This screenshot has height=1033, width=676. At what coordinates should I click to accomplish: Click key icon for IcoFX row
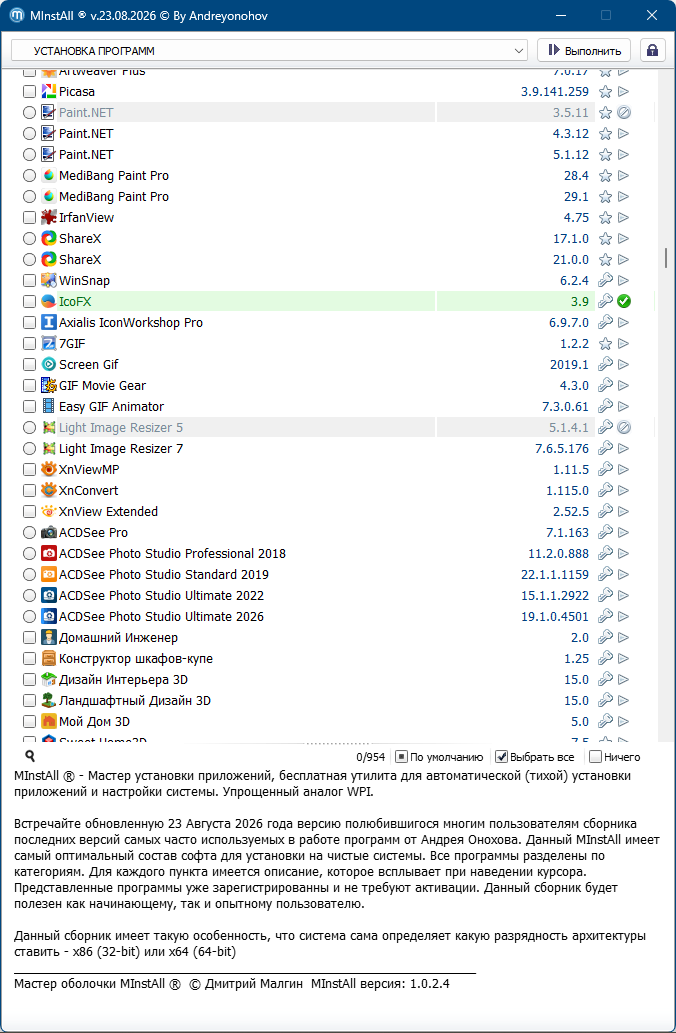(605, 302)
